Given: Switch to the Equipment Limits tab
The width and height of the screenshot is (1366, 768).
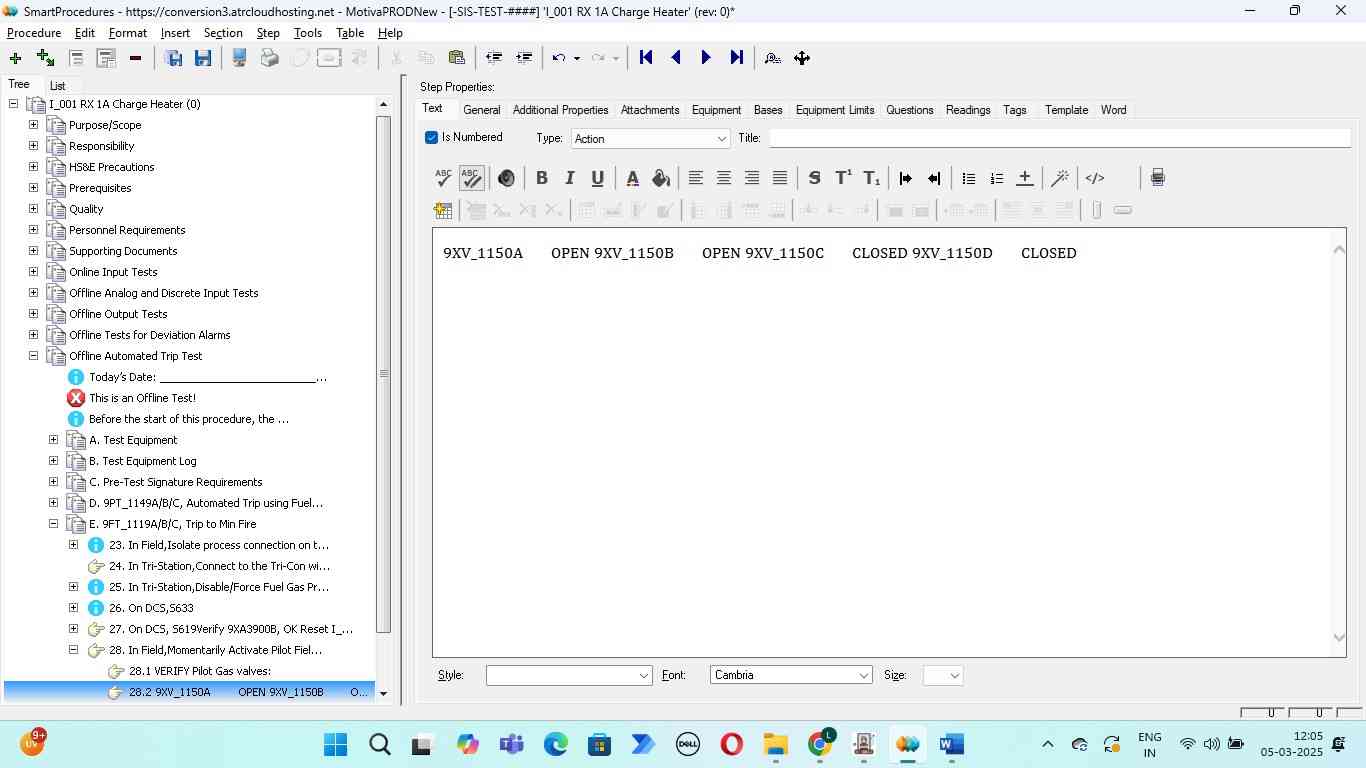Looking at the screenshot, I should point(834,110).
